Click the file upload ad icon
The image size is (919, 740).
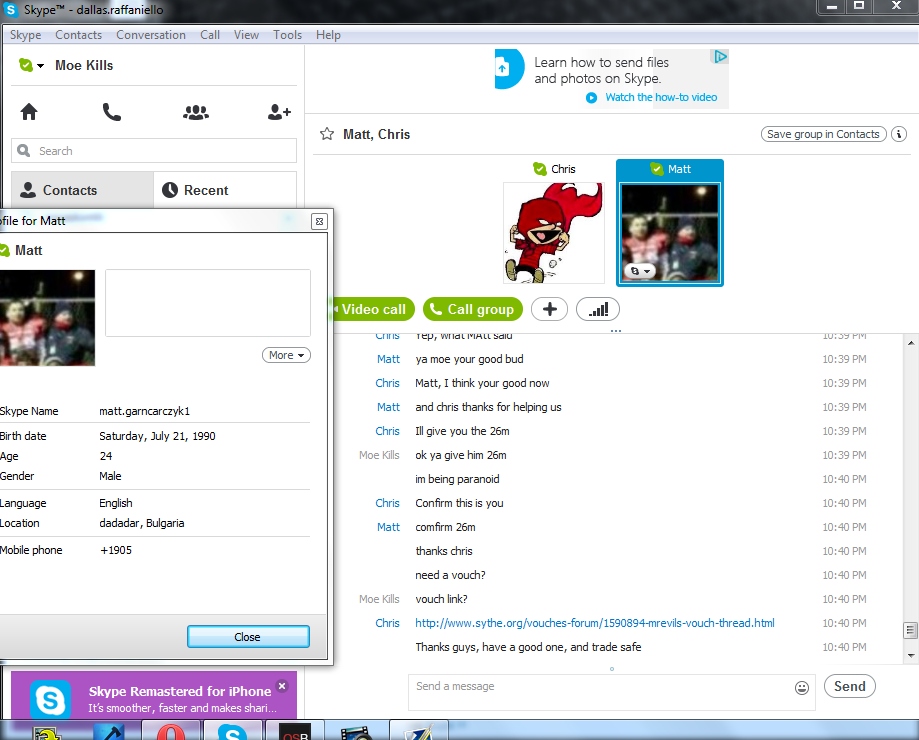(508, 69)
